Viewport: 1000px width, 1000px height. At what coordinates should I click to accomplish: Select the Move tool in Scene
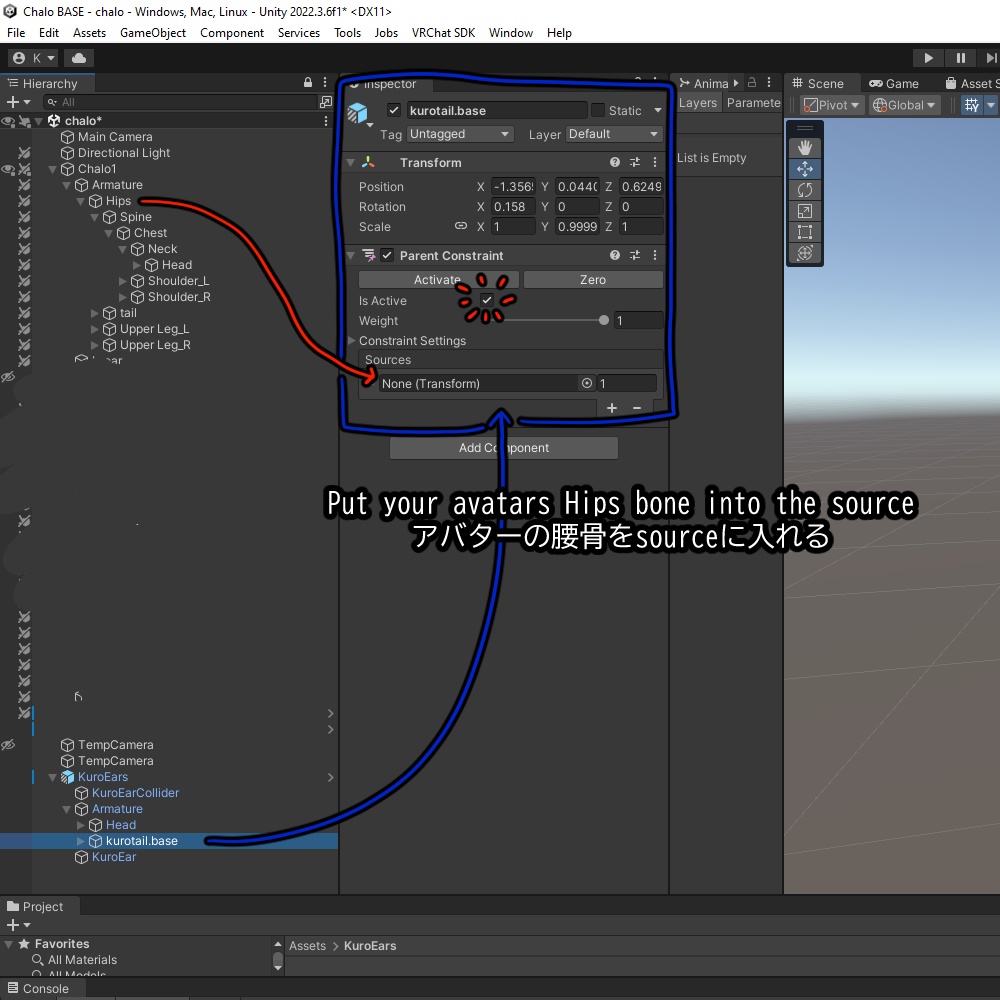click(805, 169)
